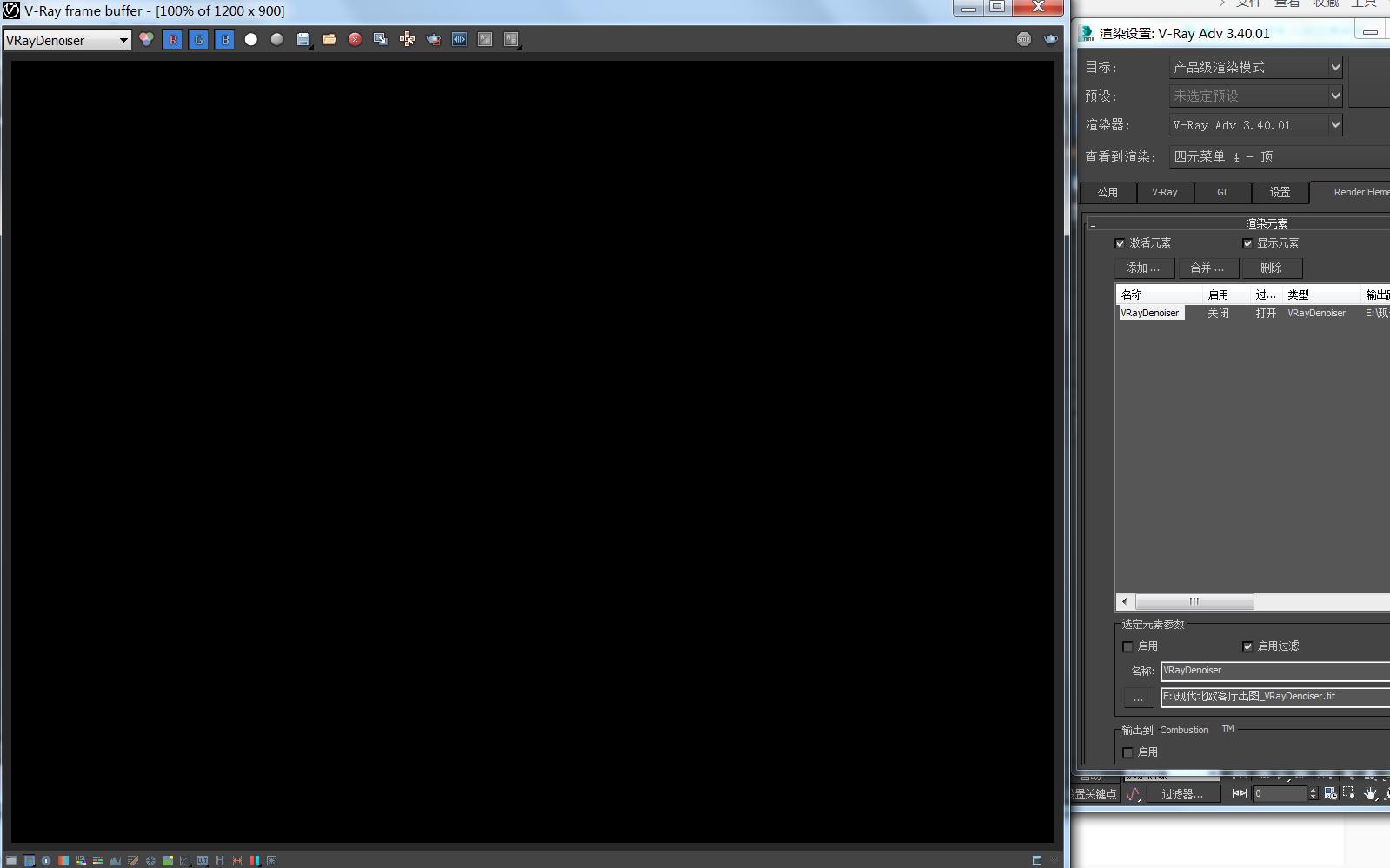Show the corrections control panel icon
The image size is (1390, 868).
[x=11, y=860]
